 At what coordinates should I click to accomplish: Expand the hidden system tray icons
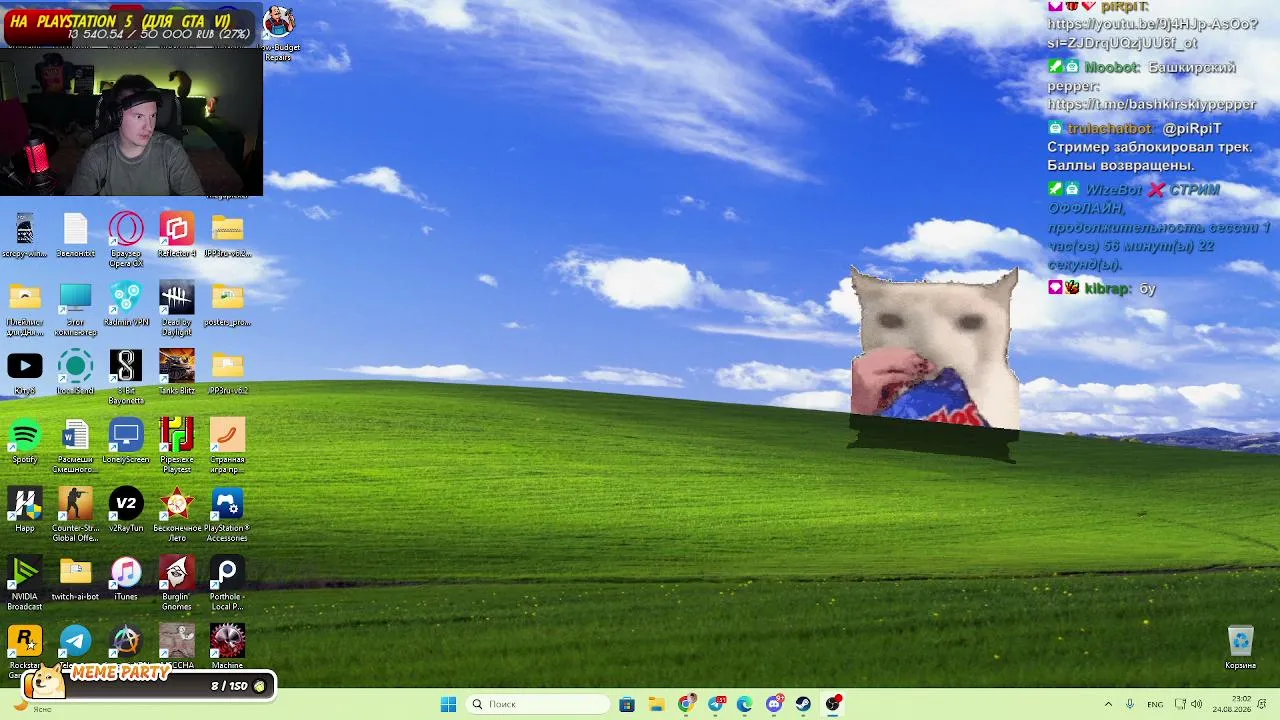1108,704
